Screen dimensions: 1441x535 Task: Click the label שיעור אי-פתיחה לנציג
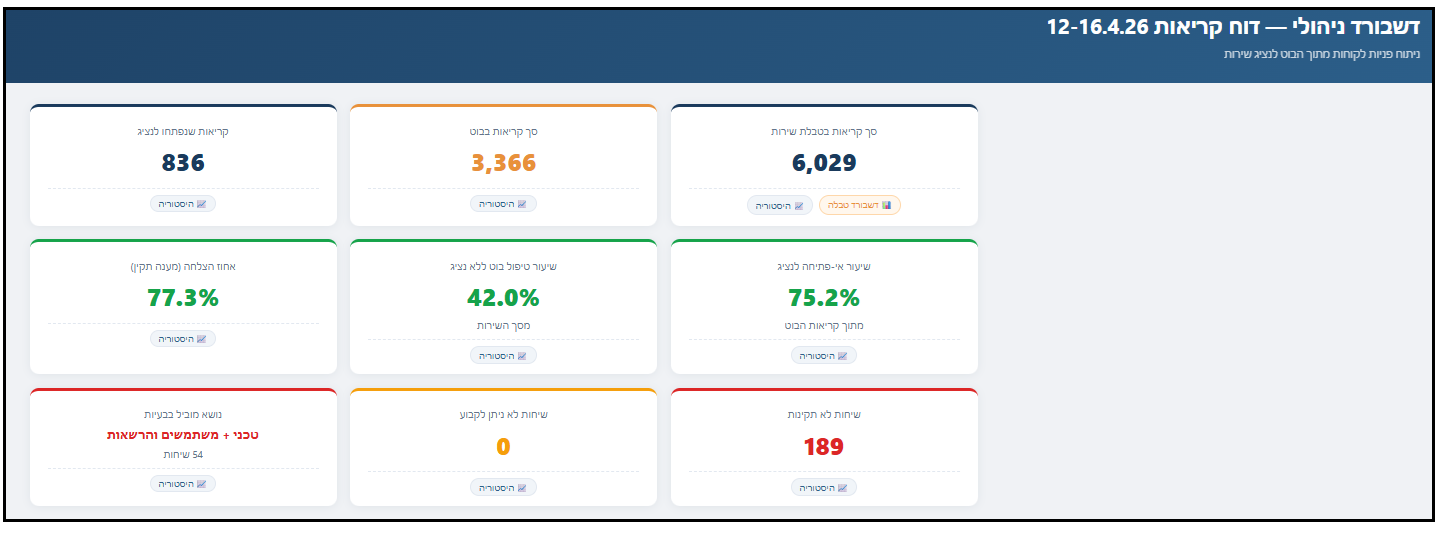(824, 266)
